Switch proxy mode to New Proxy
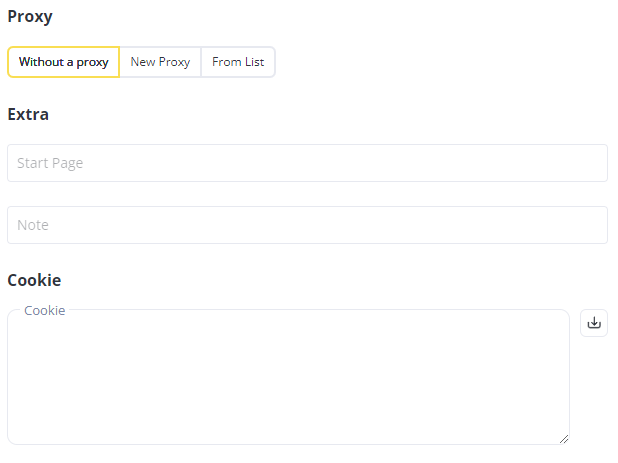The height and width of the screenshot is (463, 618). click(x=160, y=62)
